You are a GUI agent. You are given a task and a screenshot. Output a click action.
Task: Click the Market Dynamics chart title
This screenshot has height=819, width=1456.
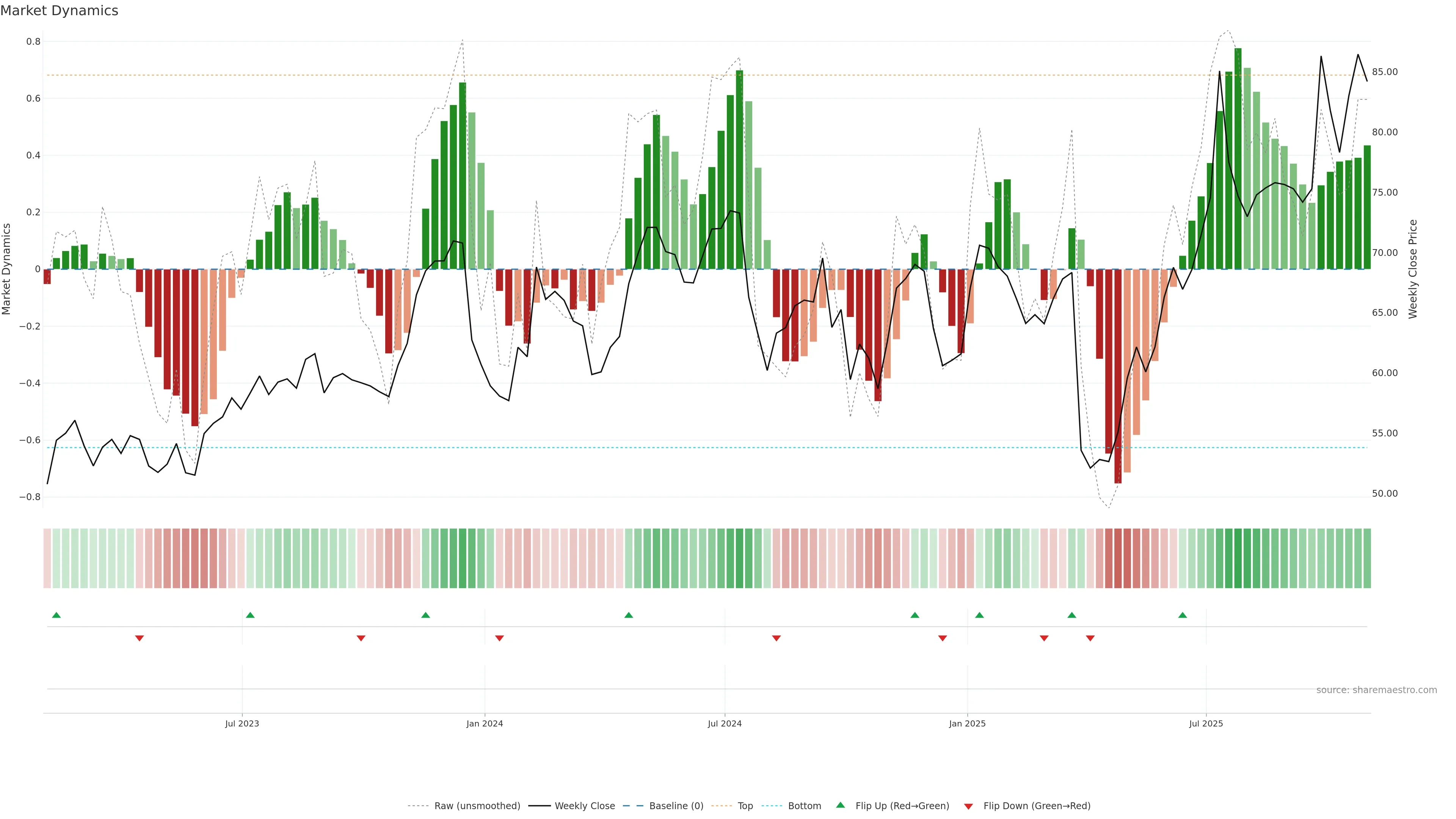coord(60,11)
